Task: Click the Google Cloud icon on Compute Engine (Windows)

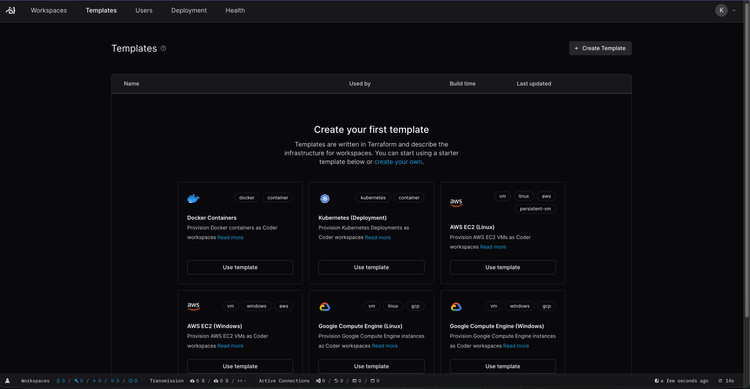Action: pyautogui.click(x=456, y=307)
